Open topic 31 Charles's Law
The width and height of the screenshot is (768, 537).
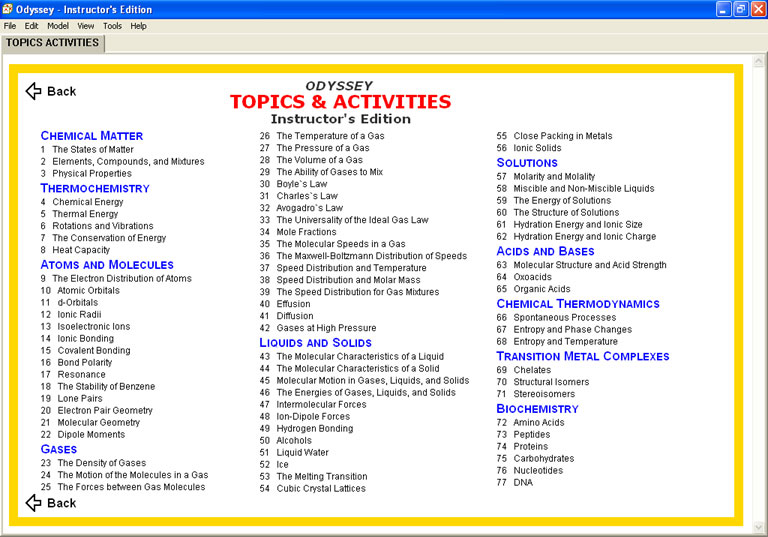click(x=299, y=196)
